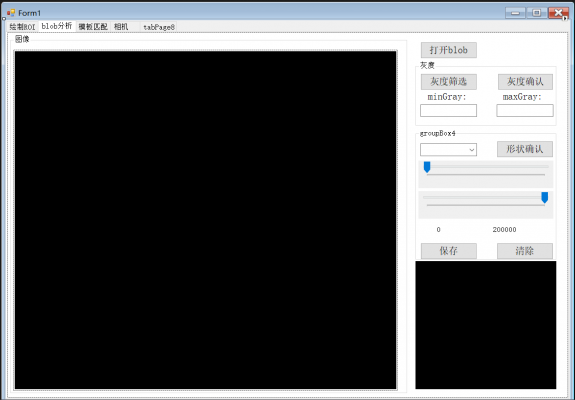Maximize the Form1 window
The height and width of the screenshot is (400, 575).
click(536, 13)
